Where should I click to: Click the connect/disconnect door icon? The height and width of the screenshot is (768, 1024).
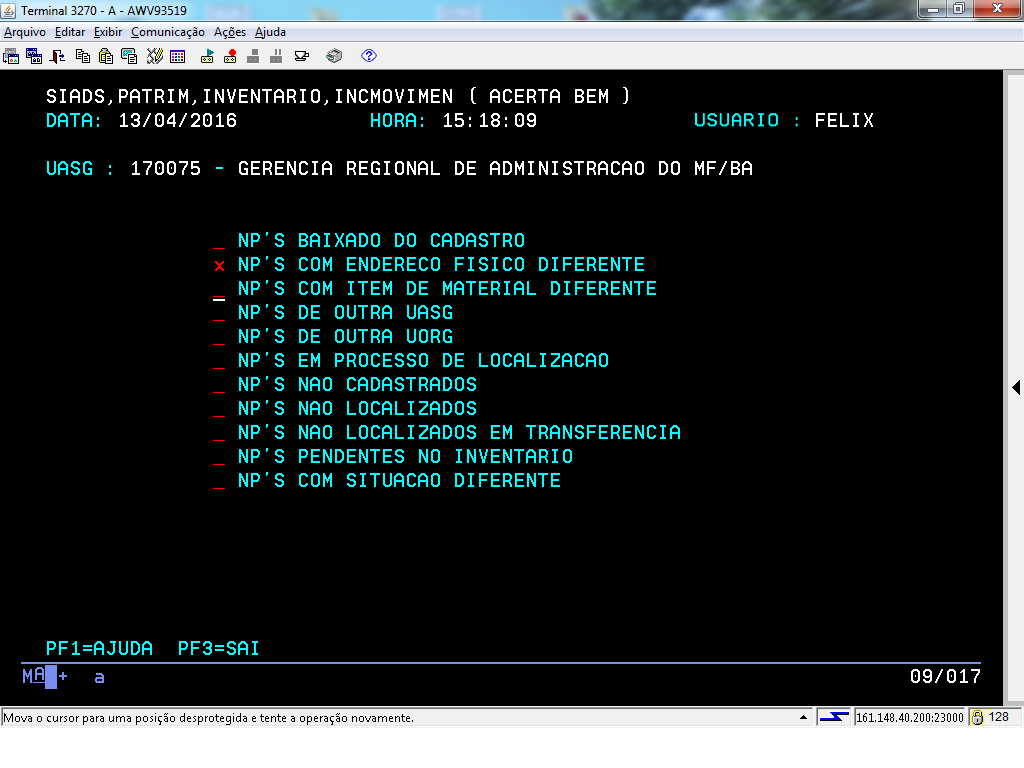[57, 56]
